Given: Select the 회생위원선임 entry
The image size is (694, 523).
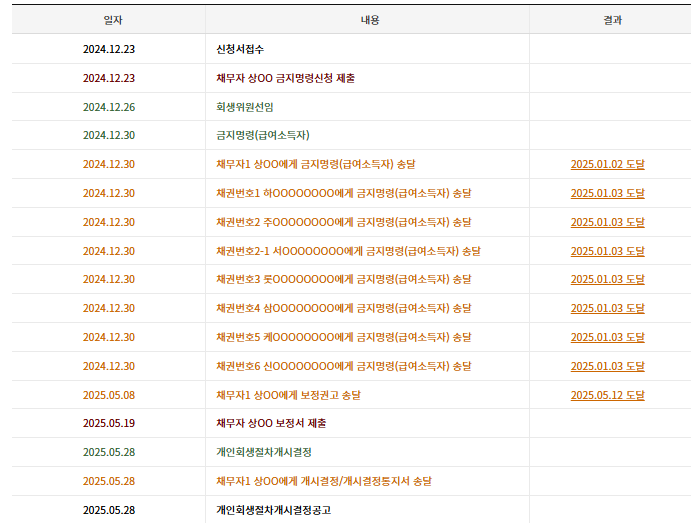Looking at the screenshot, I should tap(245, 107).
